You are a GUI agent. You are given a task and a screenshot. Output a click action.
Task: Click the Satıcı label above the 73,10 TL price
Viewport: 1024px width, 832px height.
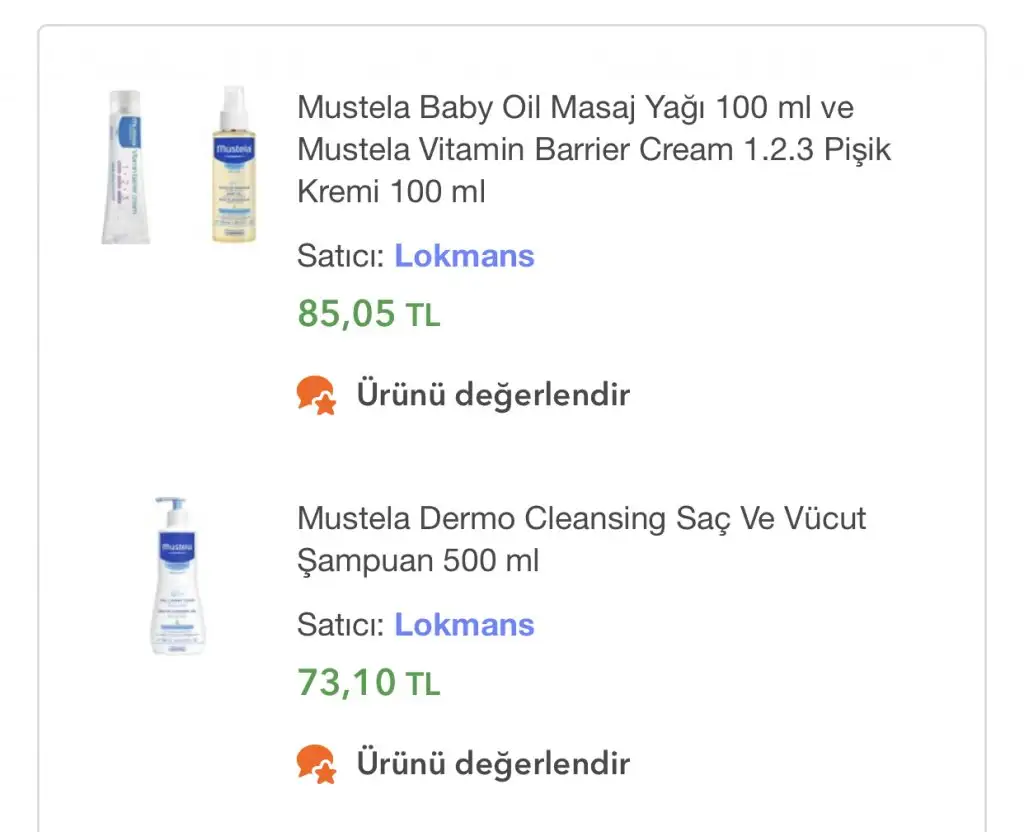point(341,625)
